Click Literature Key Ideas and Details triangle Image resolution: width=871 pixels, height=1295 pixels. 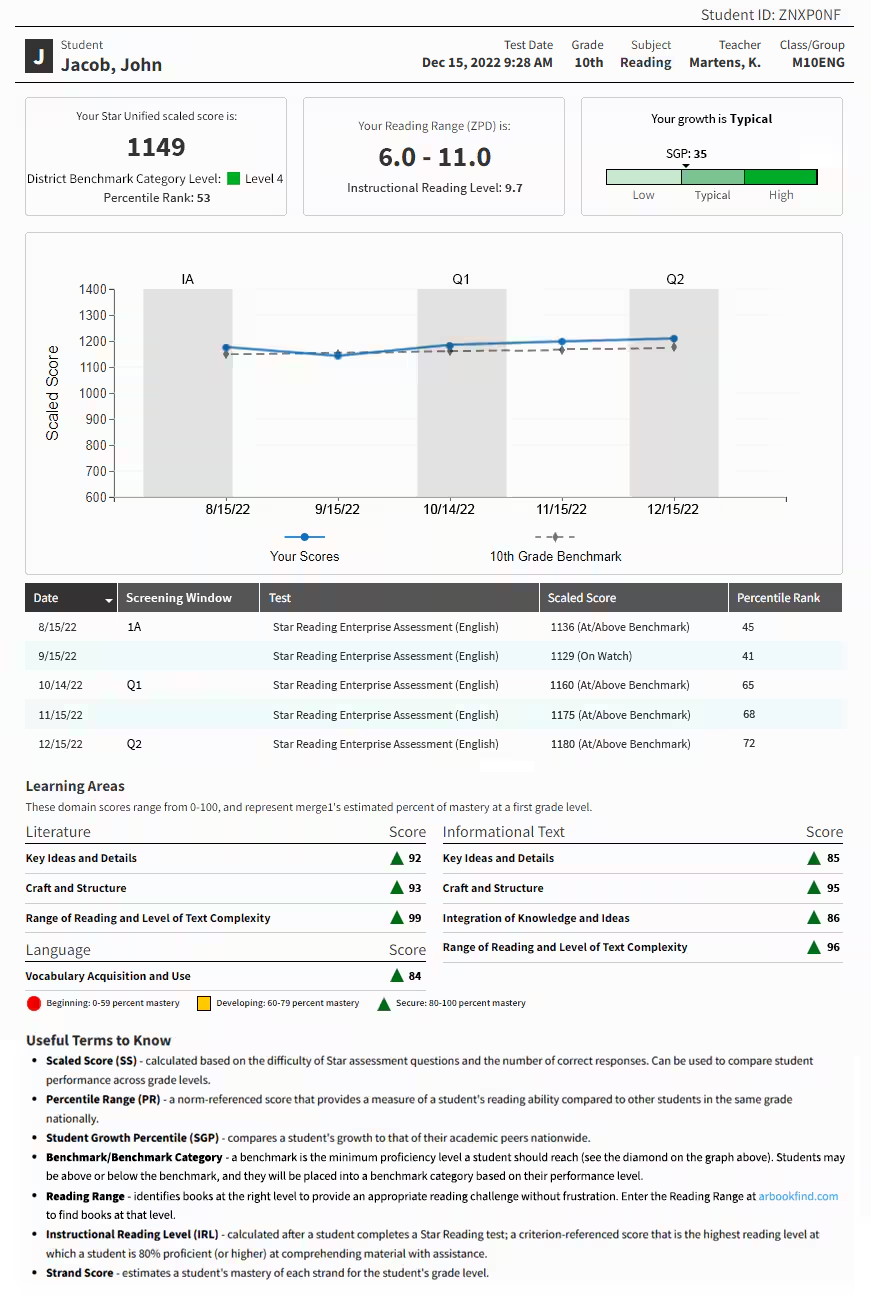(397, 858)
